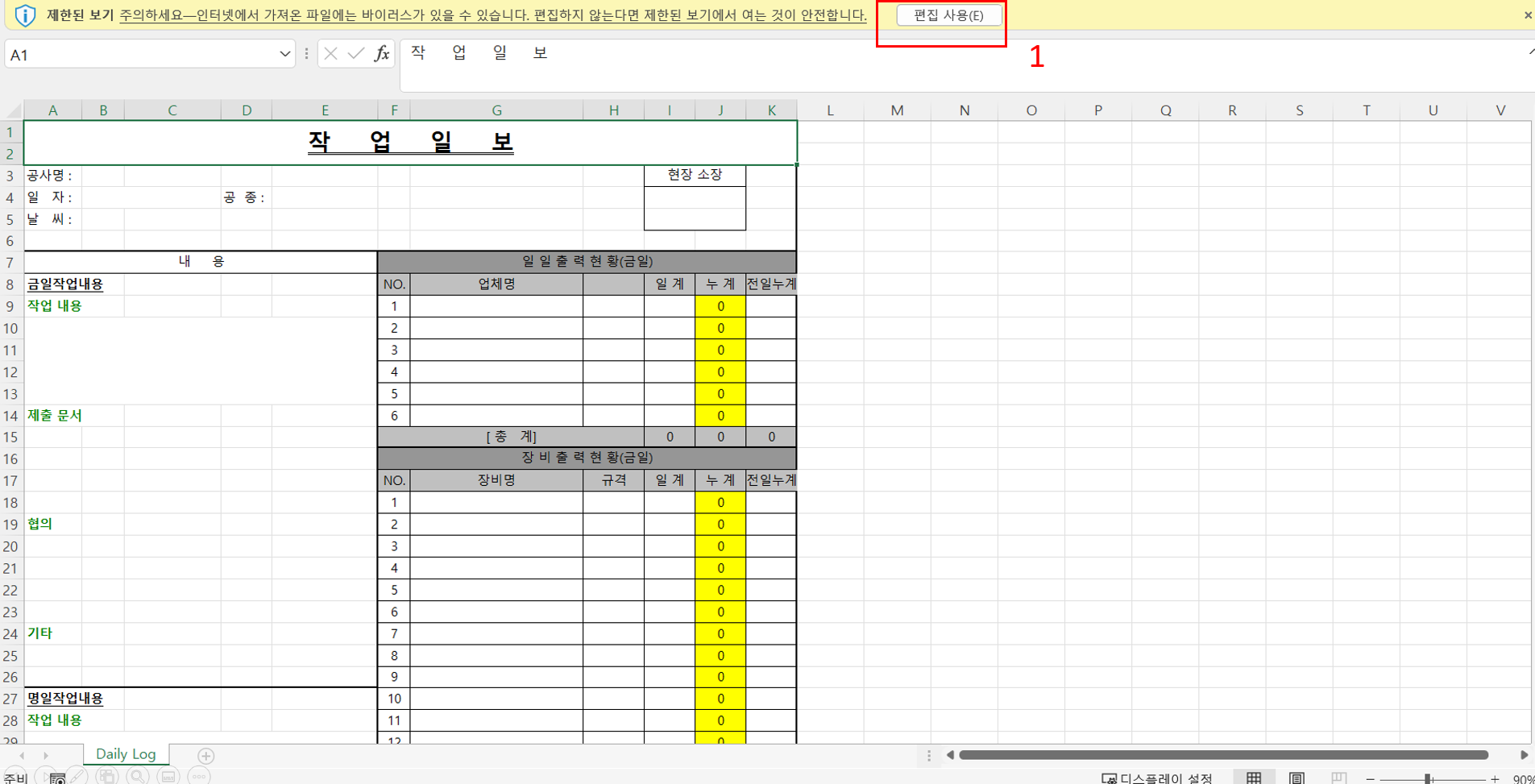Screen dimensions: 1535x784
Task: Click the macro record status bar icon
Action: [x=57, y=778]
